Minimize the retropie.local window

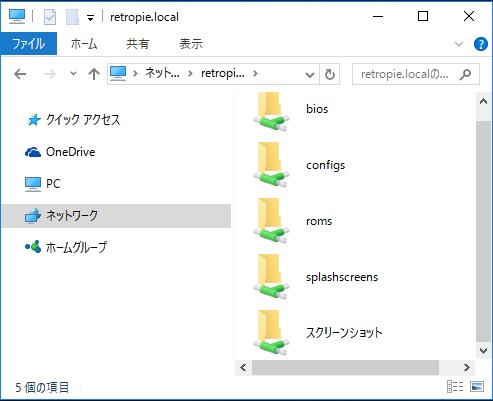click(x=378, y=16)
